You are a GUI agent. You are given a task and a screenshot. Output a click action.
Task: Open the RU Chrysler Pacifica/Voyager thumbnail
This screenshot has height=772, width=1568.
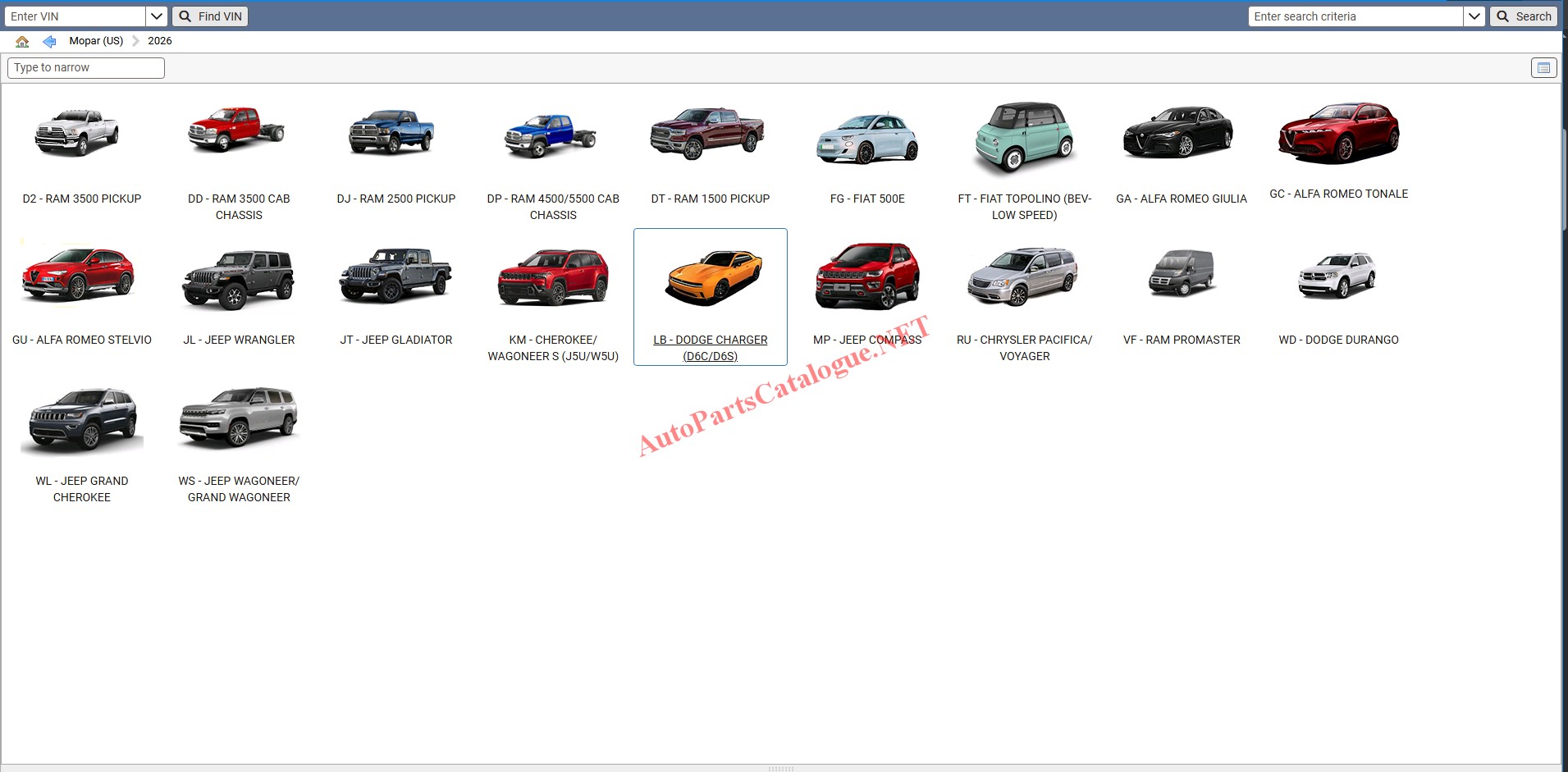point(1022,276)
